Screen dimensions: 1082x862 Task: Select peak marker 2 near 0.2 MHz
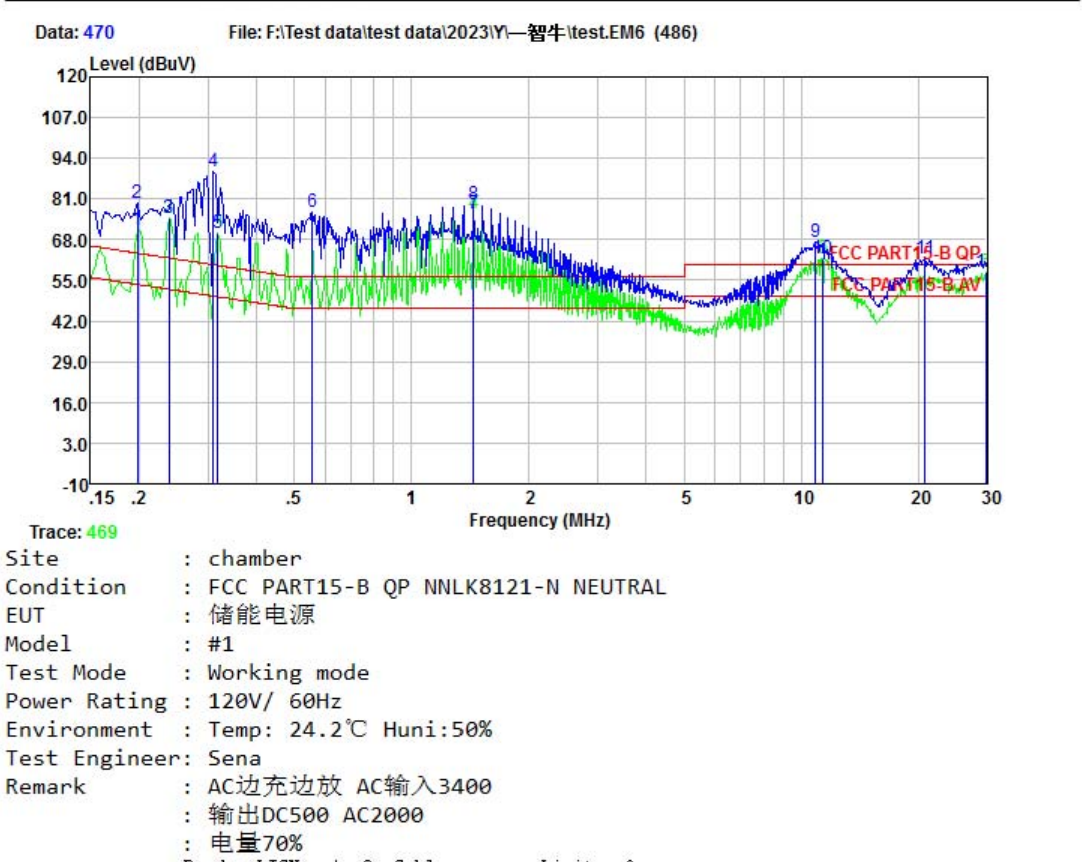pyautogui.click(x=137, y=191)
